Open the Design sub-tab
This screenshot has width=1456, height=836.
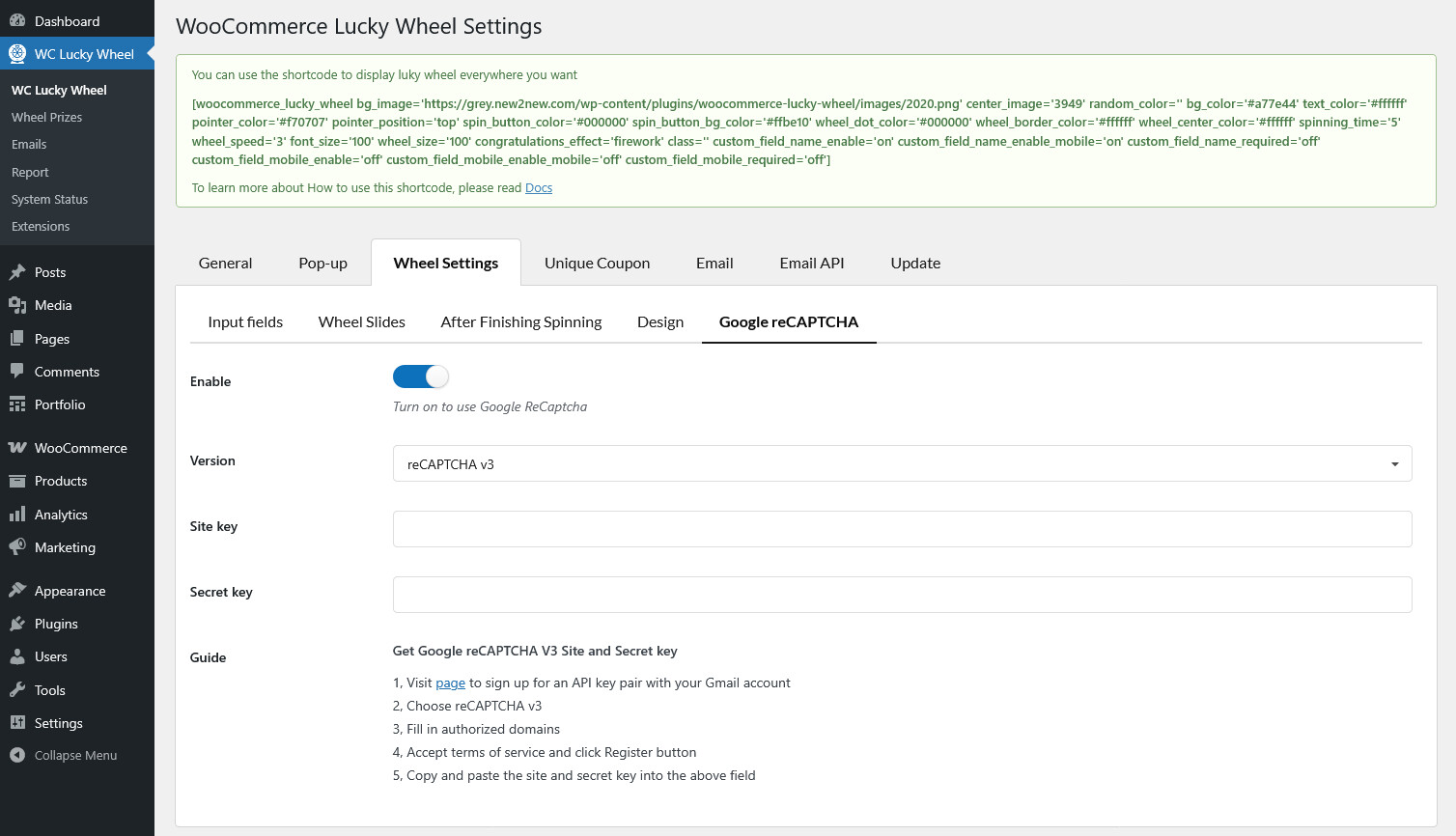tap(659, 322)
